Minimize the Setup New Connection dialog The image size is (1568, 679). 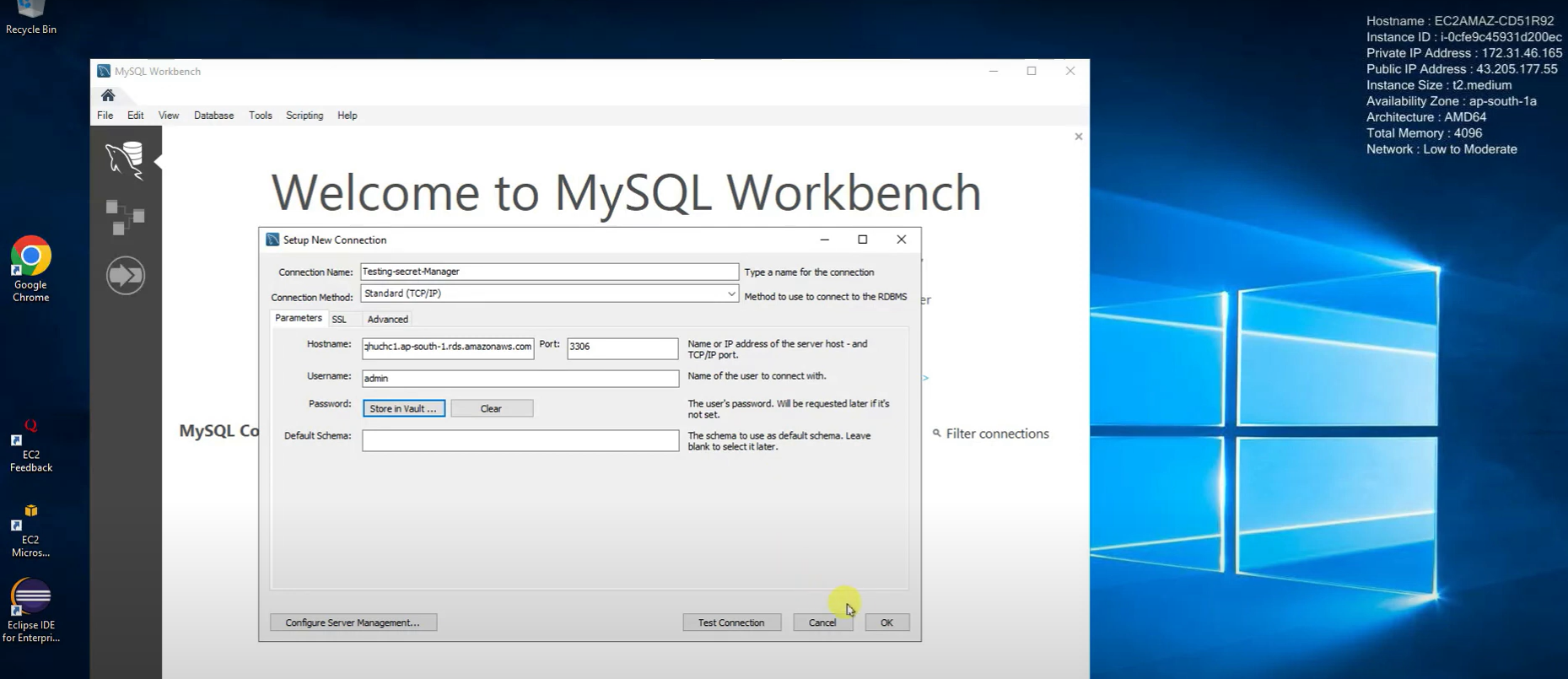[825, 240]
